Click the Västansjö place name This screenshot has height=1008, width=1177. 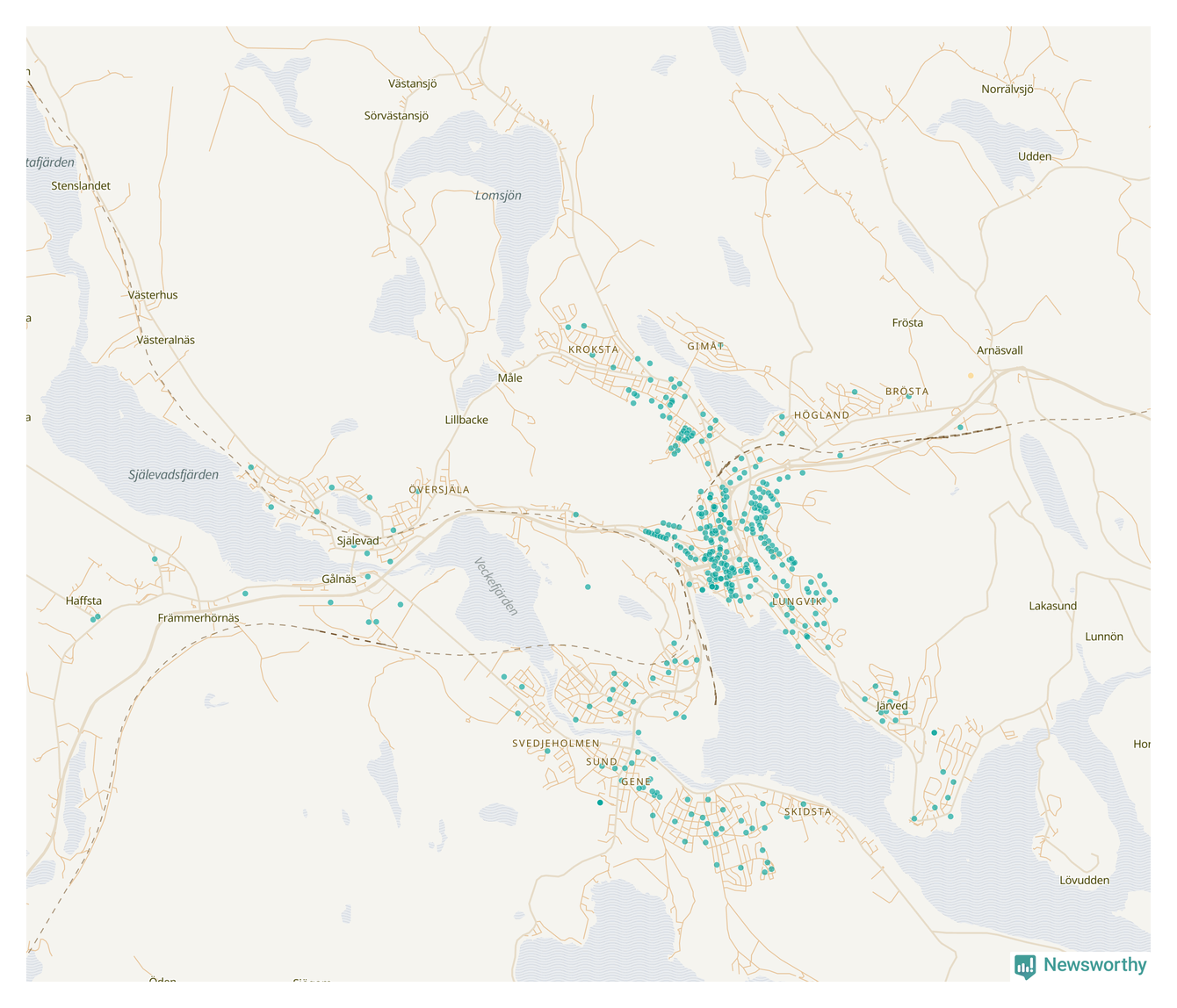pos(412,84)
